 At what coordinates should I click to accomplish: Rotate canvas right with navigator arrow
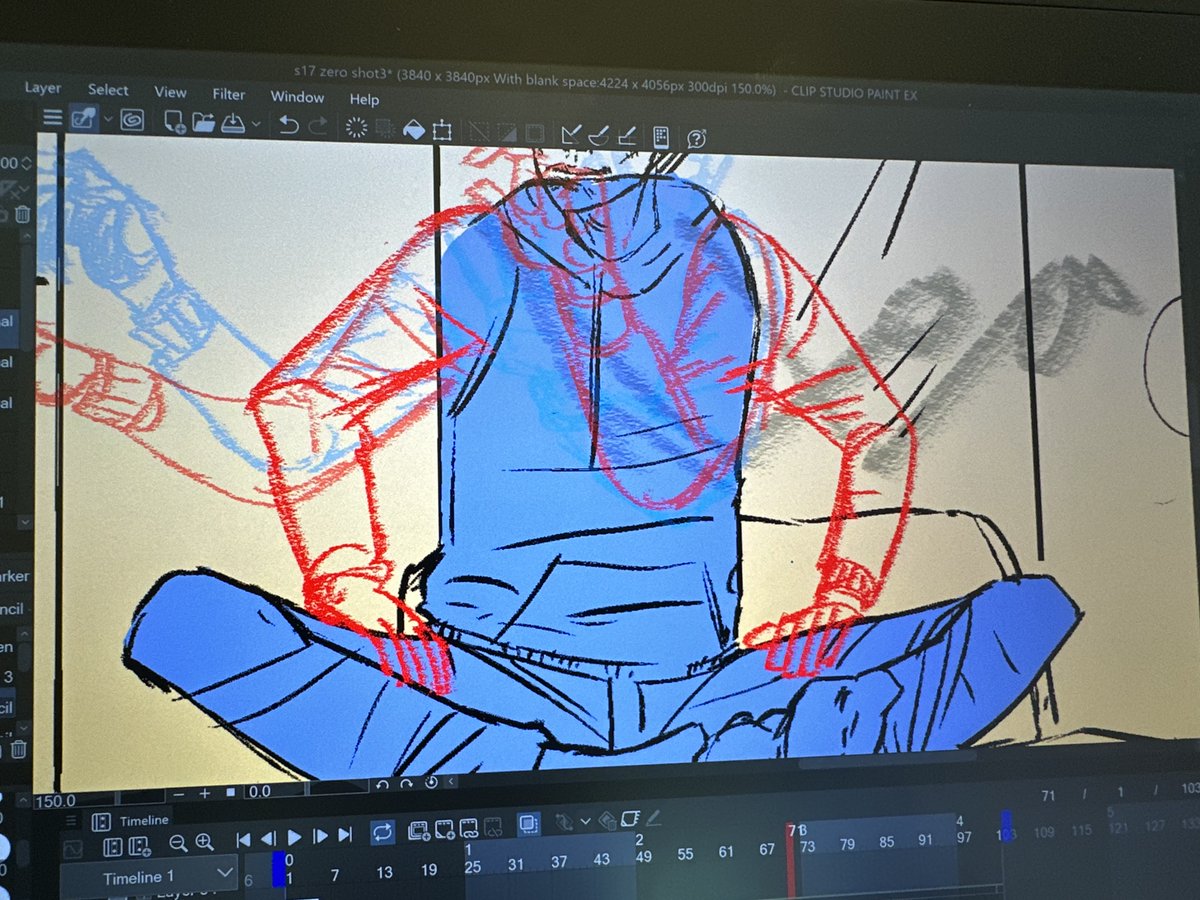click(406, 783)
